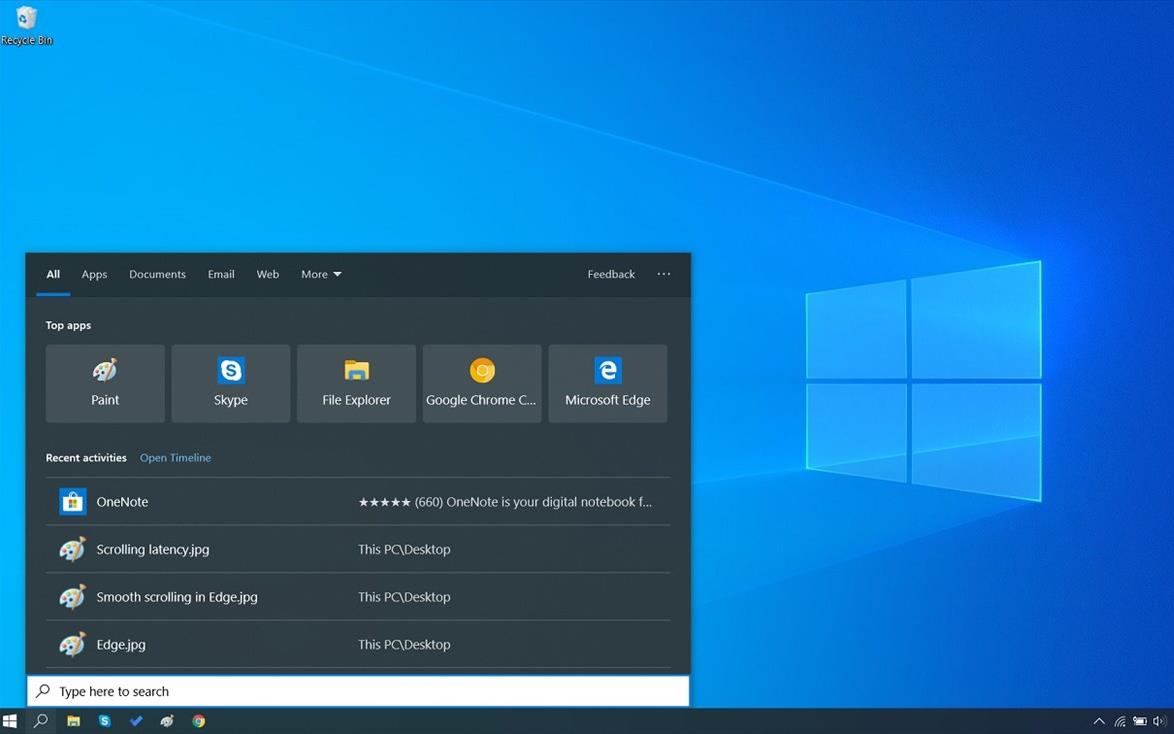Launch Skype from the Top apps tiles

click(x=231, y=383)
